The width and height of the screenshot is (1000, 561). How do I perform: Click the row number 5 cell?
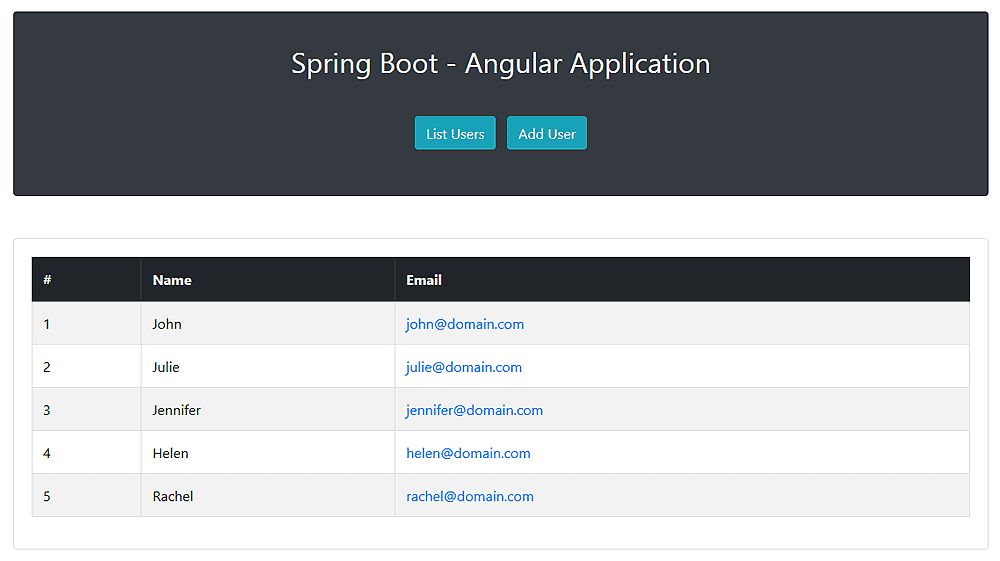tap(47, 496)
